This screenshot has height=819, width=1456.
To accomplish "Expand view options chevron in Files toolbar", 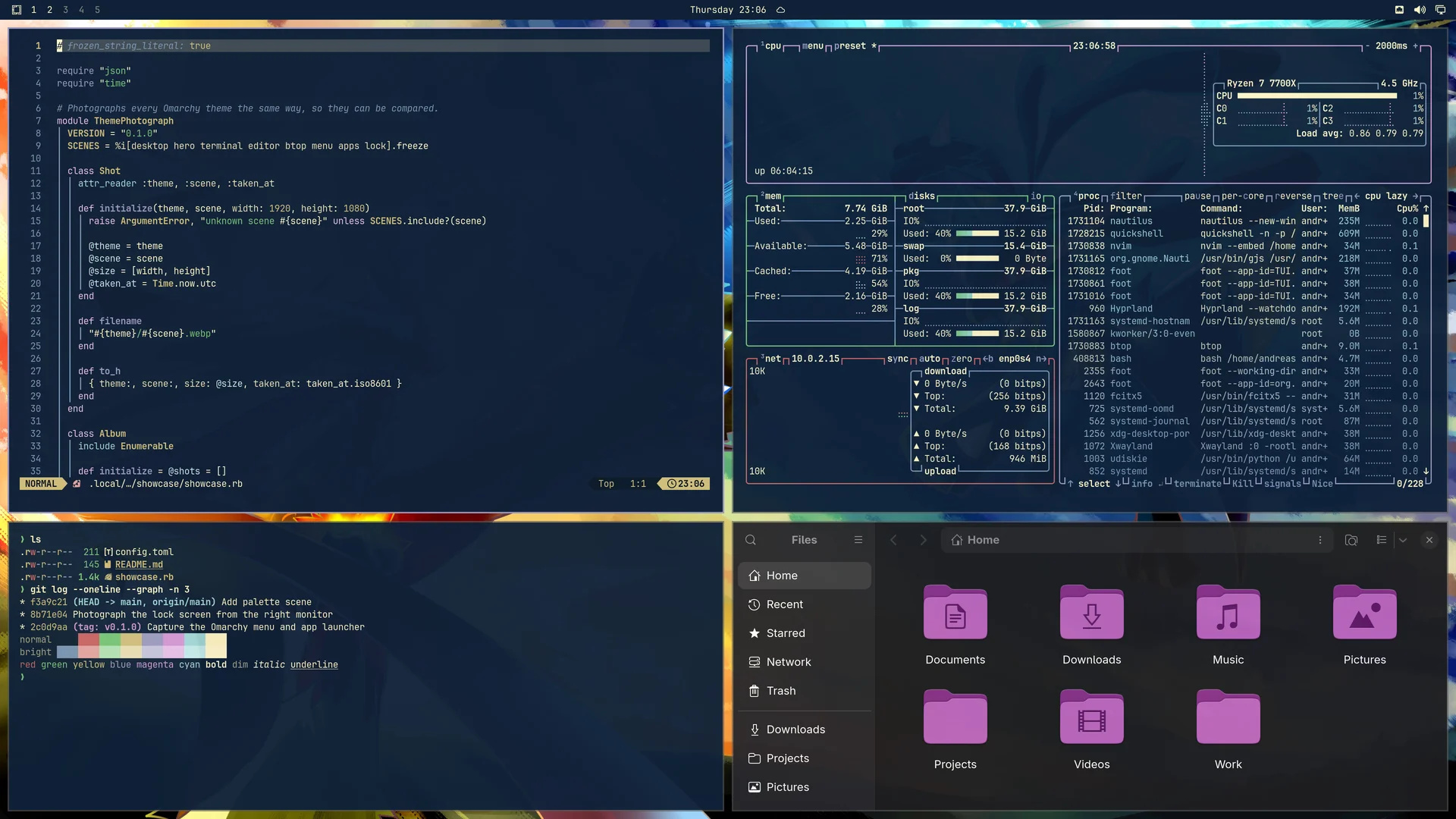I will [x=1403, y=540].
